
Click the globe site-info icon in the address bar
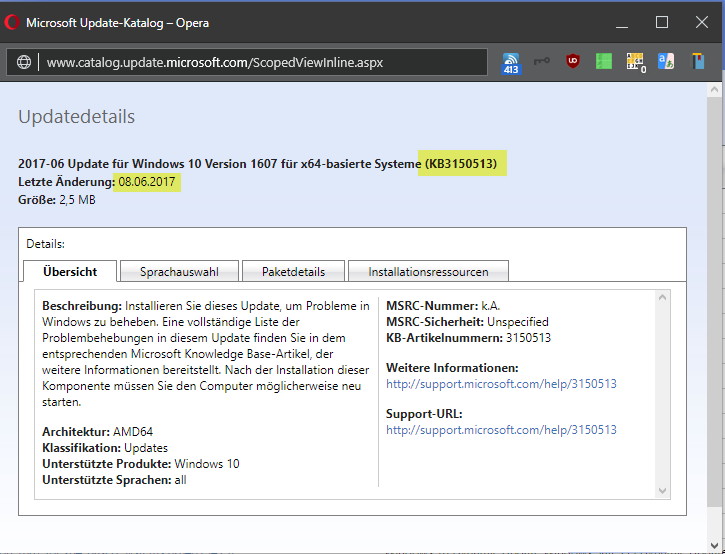24,62
